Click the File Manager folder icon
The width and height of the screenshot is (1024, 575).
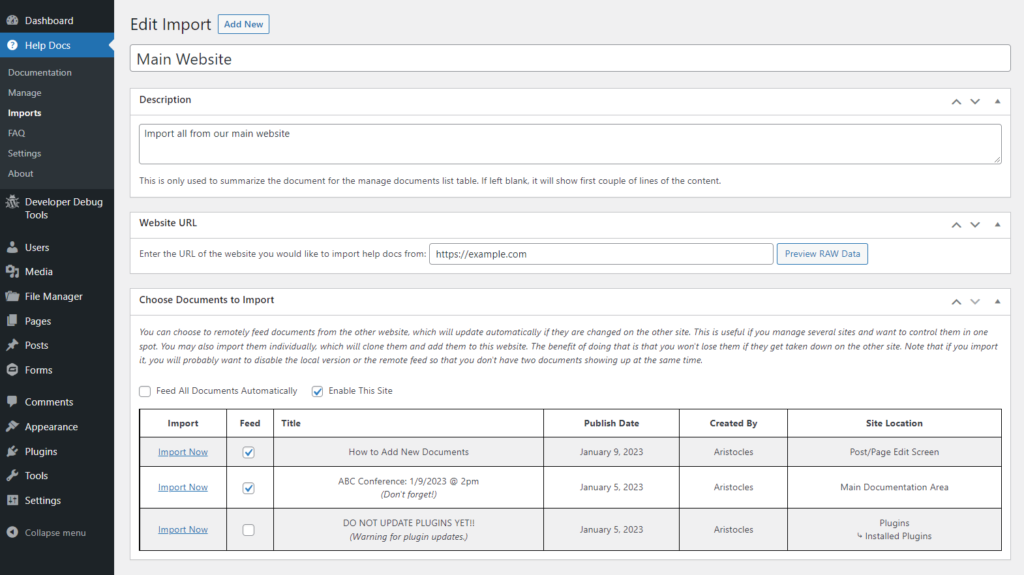12,296
